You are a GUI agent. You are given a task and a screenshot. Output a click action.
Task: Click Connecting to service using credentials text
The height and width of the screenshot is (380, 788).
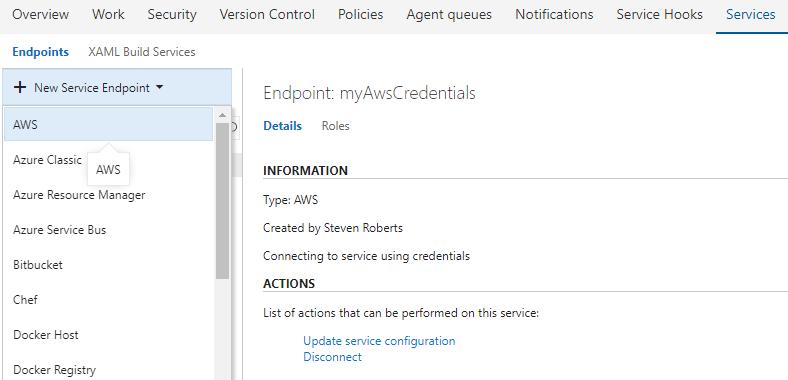[x=366, y=256]
